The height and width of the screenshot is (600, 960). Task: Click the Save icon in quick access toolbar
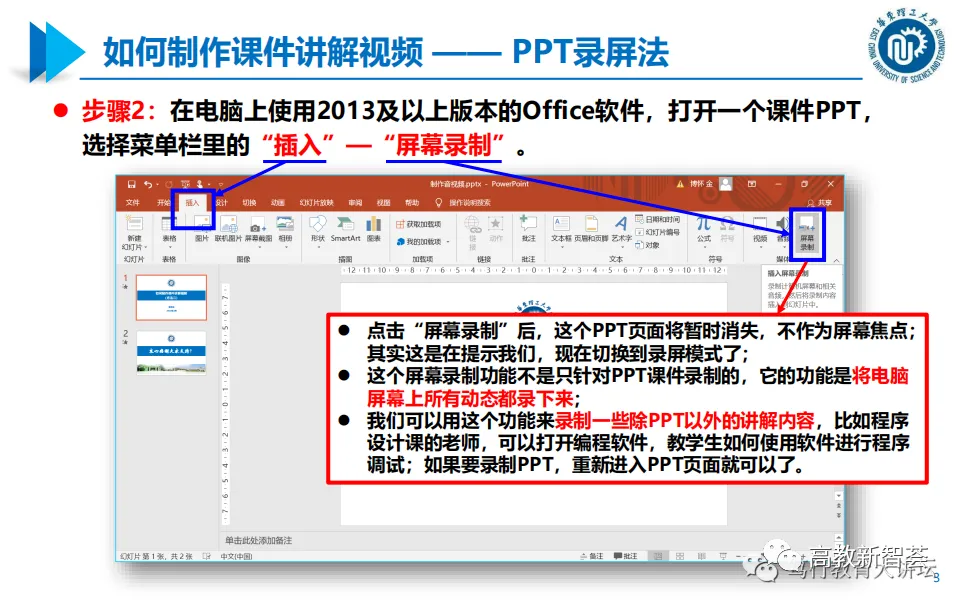pos(131,184)
